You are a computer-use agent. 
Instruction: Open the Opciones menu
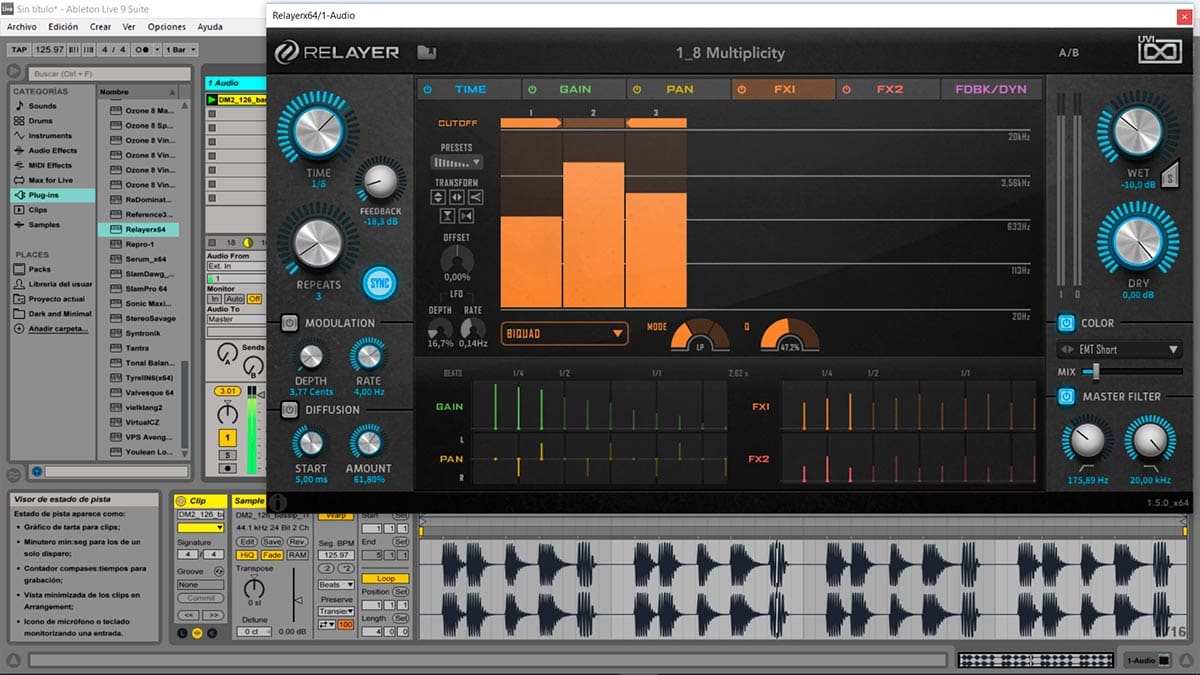[x=167, y=27]
